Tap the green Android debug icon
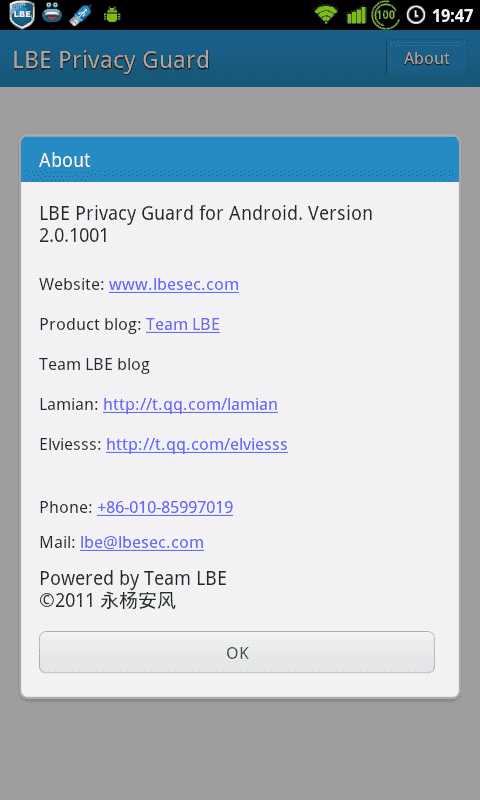 tap(112, 15)
